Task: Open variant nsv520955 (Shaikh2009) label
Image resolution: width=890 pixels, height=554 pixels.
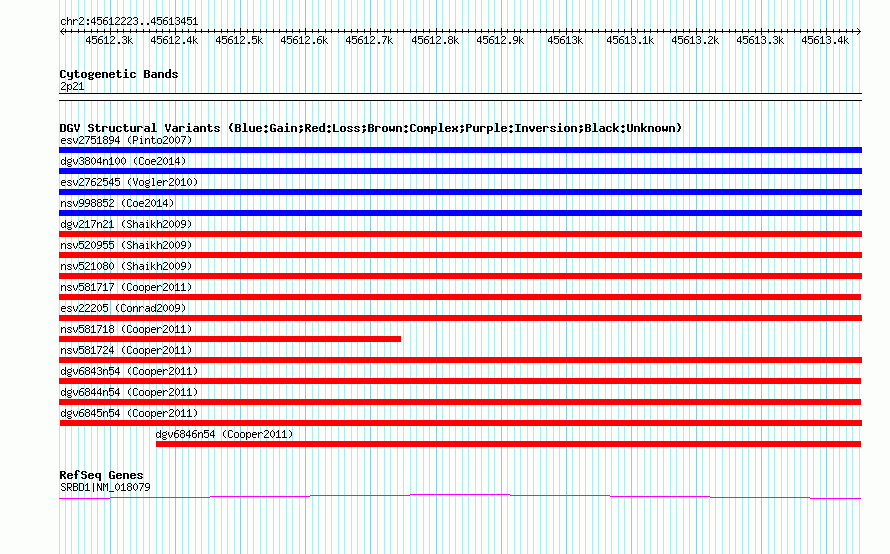Action: point(126,245)
